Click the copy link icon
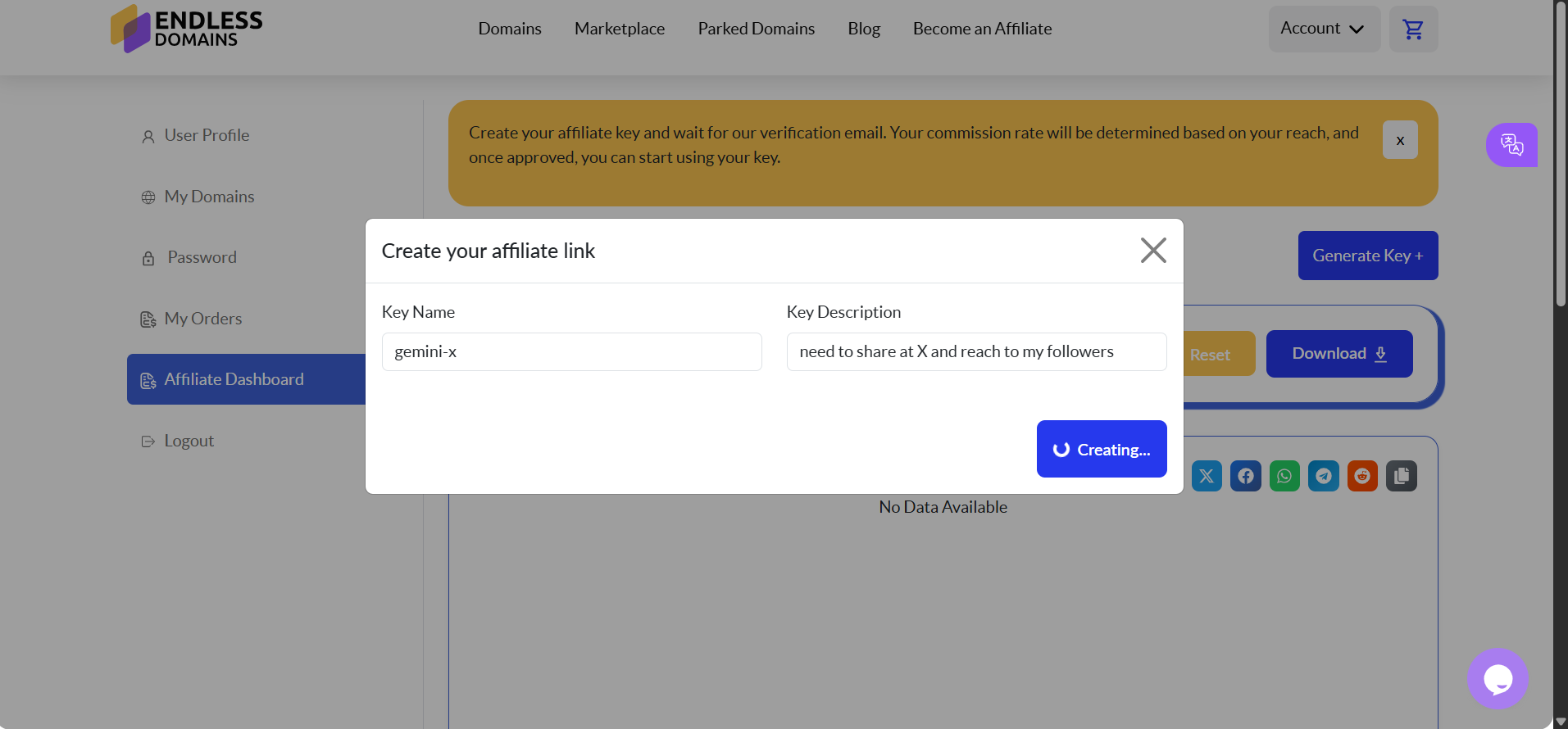This screenshot has height=729, width=1568. pos(1402,476)
